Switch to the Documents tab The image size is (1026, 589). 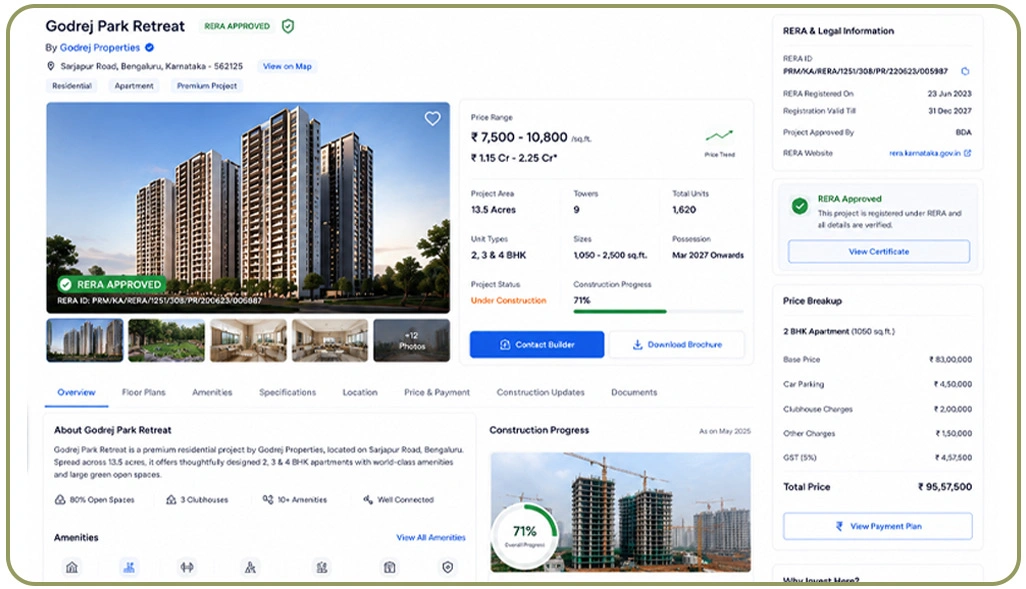tap(634, 392)
